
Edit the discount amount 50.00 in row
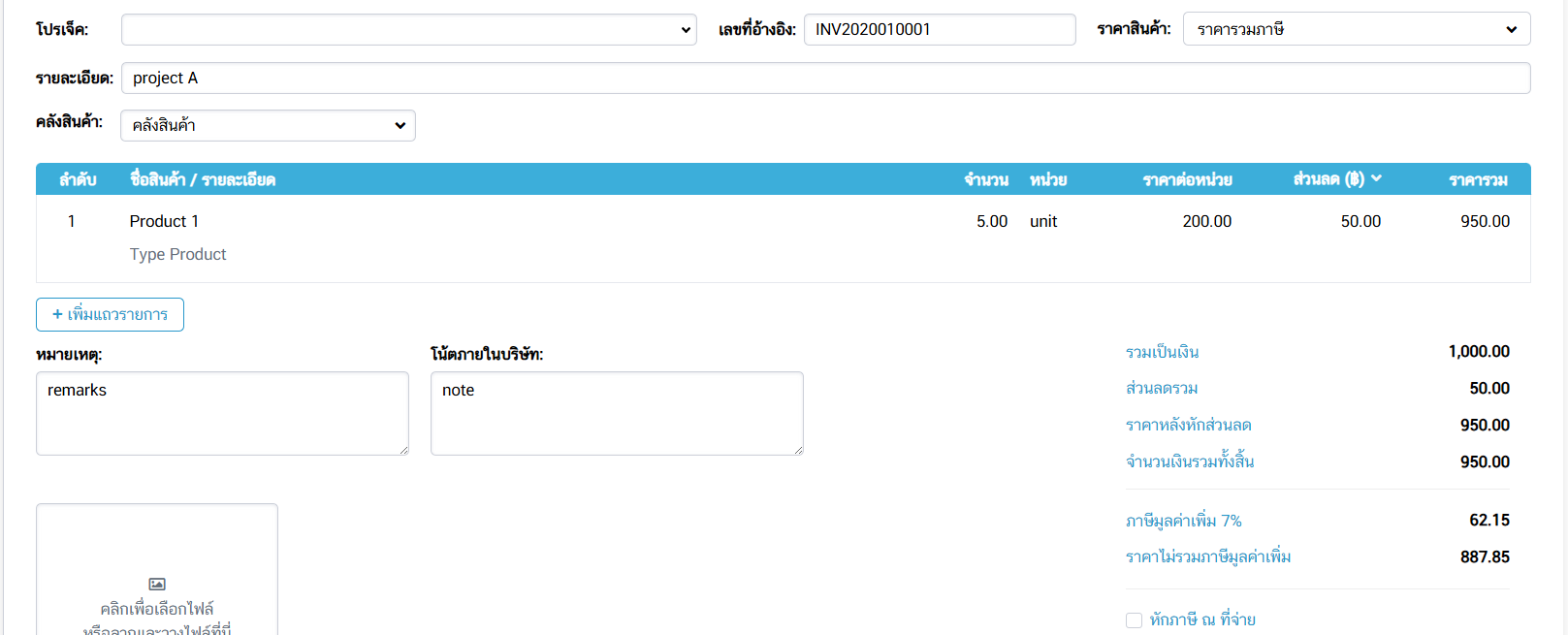click(1360, 221)
